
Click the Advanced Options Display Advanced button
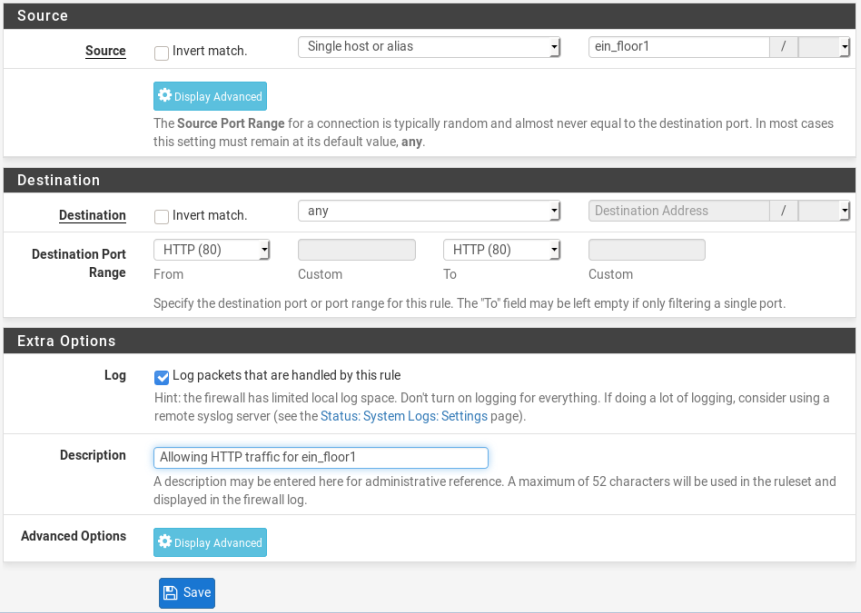click(x=210, y=542)
